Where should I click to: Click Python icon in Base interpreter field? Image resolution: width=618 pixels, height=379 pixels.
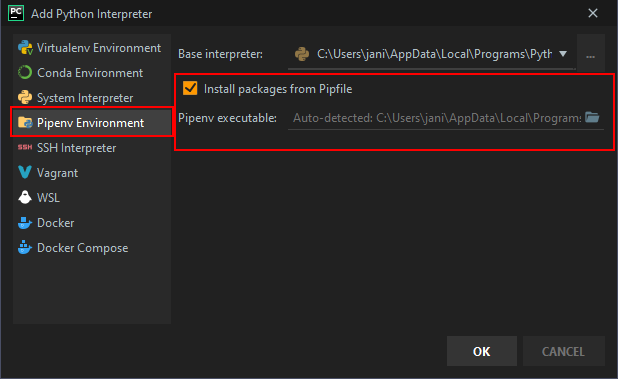[302, 54]
